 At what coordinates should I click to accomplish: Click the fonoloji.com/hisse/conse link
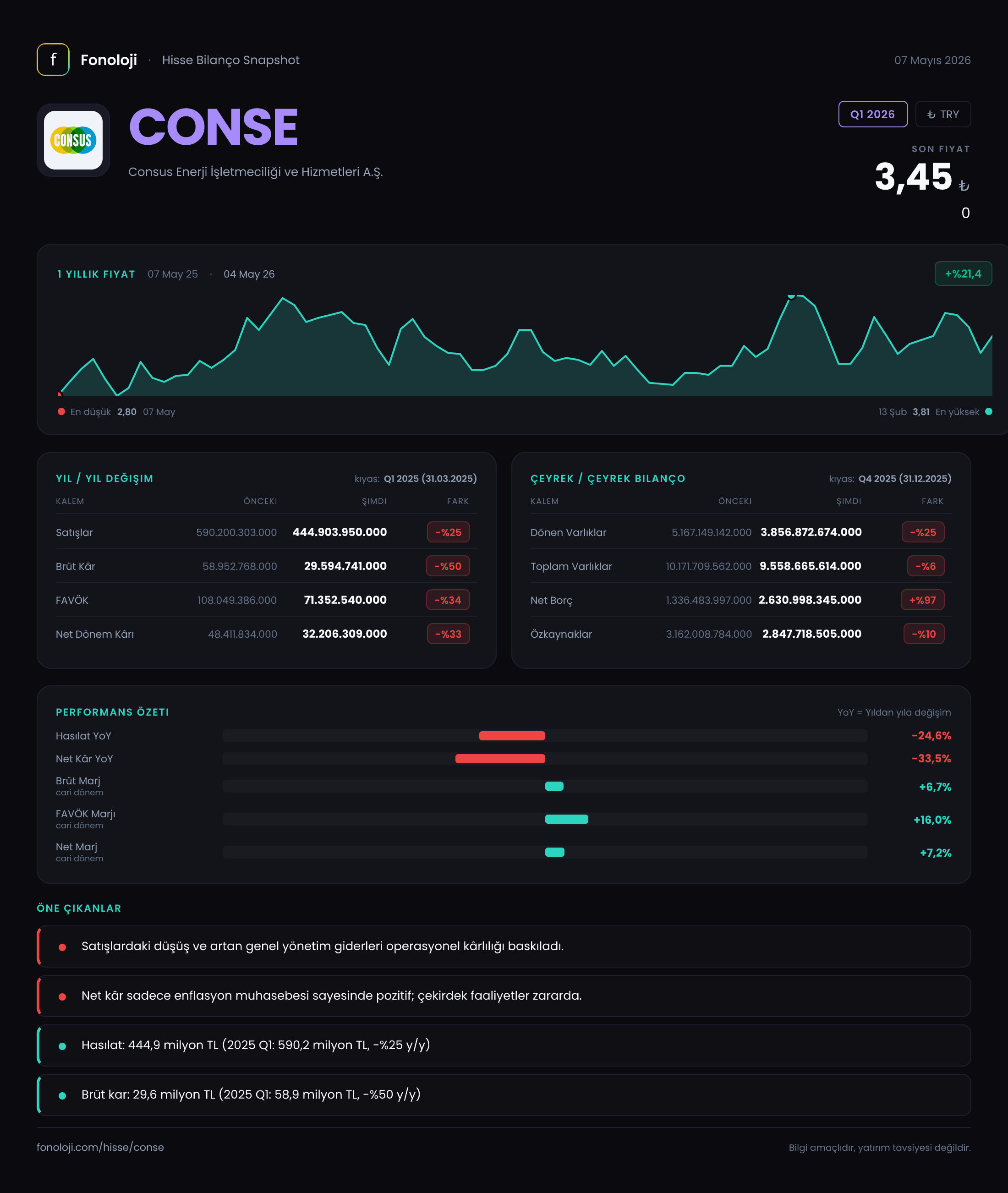point(100,1147)
